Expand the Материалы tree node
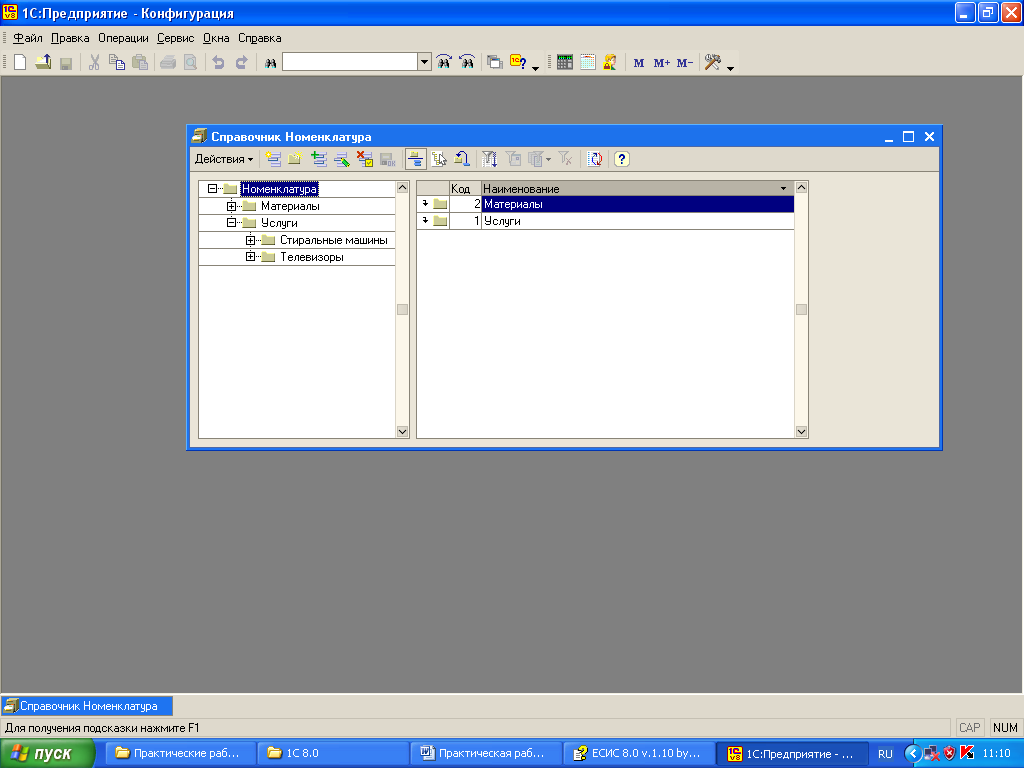This screenshot has width=1024, height=768. (231, 206)
